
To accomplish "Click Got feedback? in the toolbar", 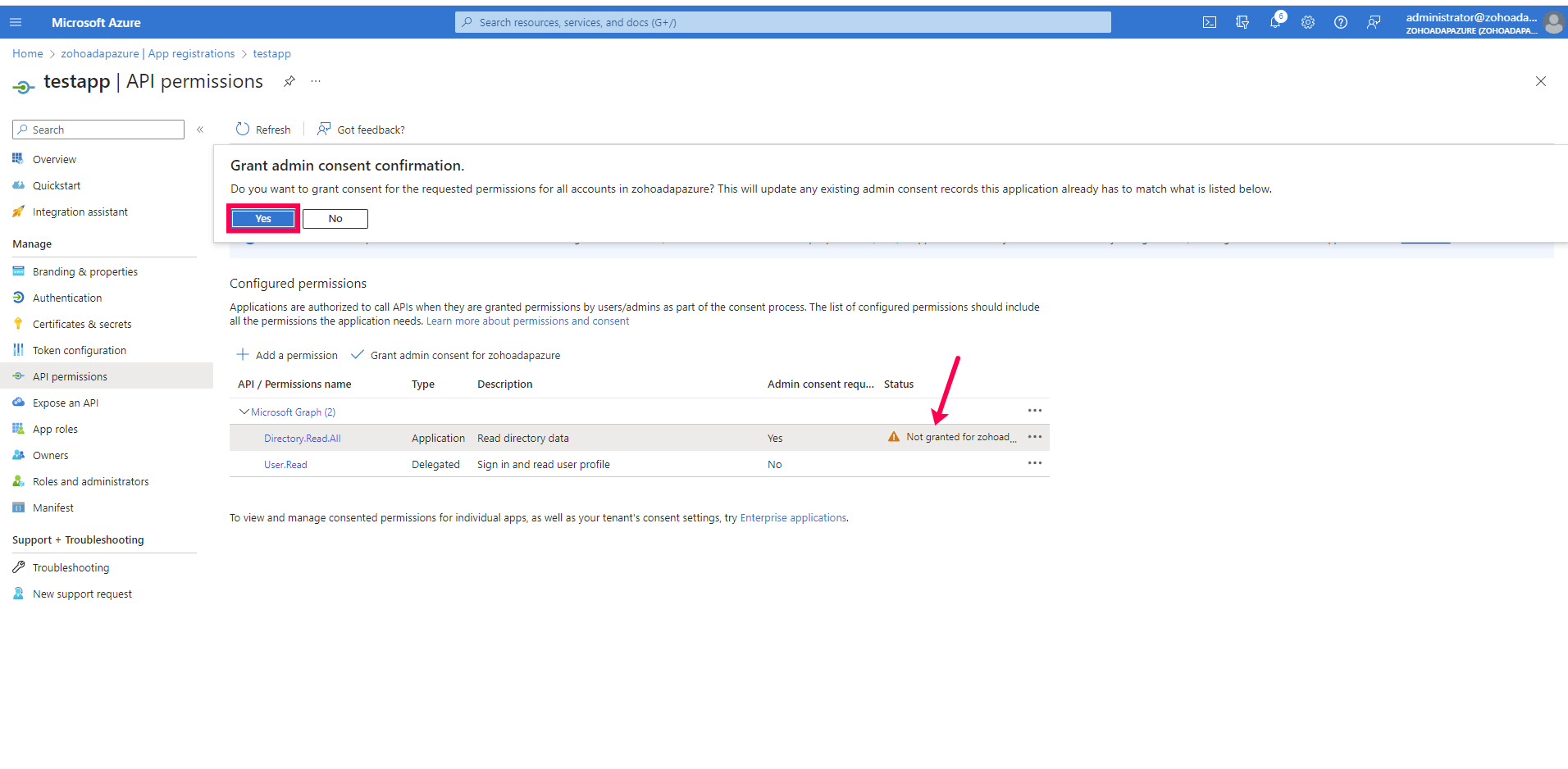I will point(362,130).
